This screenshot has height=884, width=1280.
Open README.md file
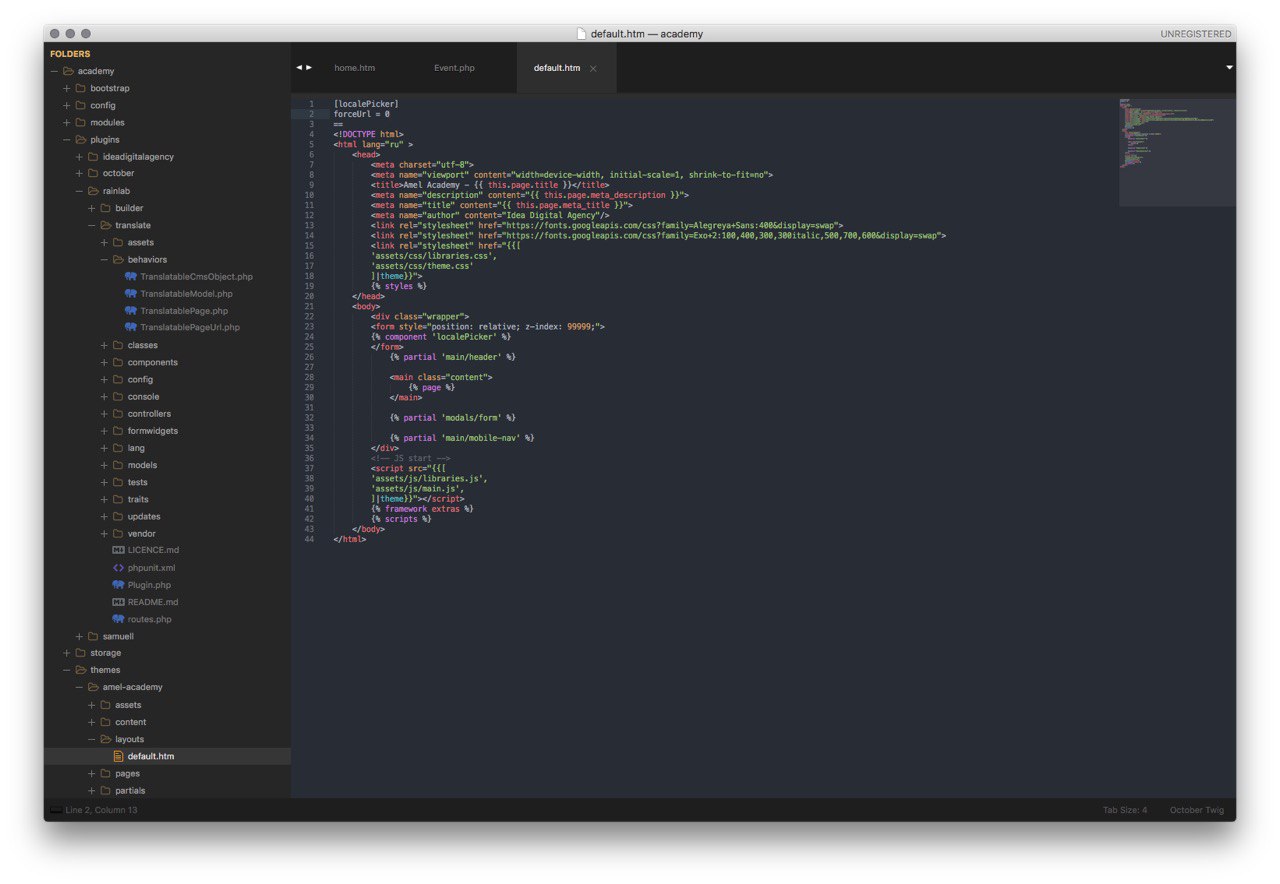[153, 602]
